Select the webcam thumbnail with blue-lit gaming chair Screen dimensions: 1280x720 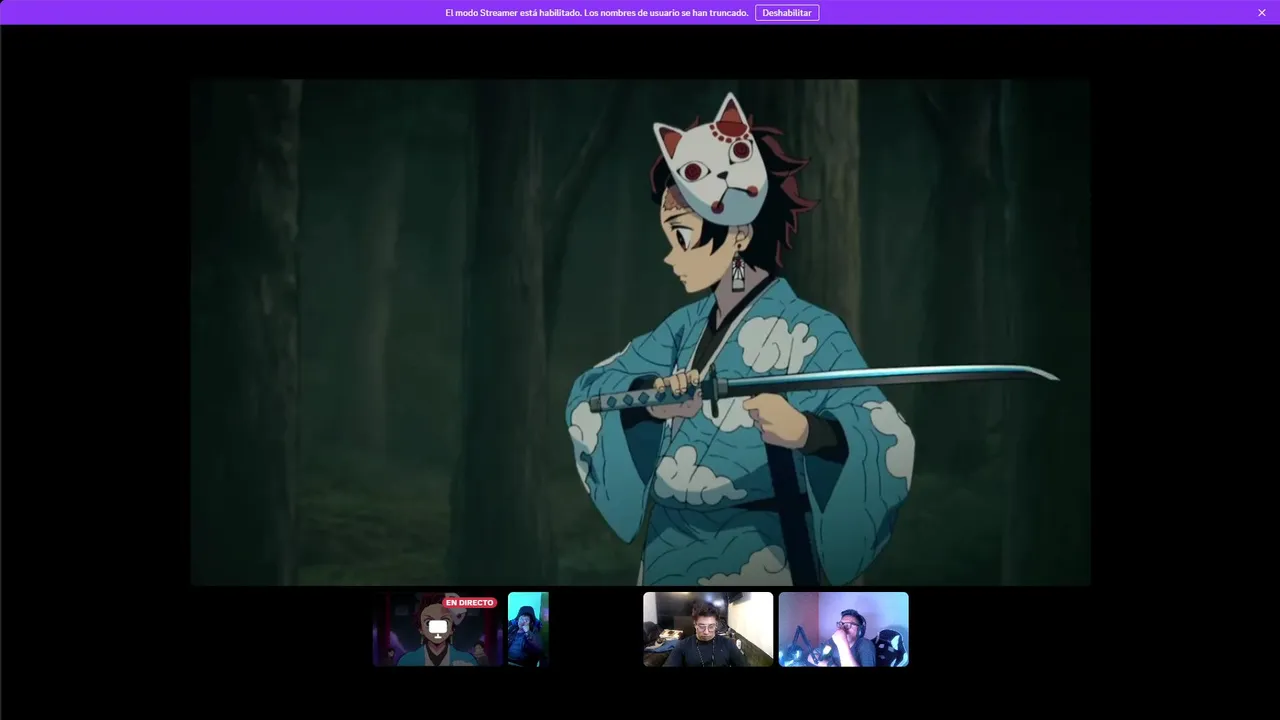844,629
